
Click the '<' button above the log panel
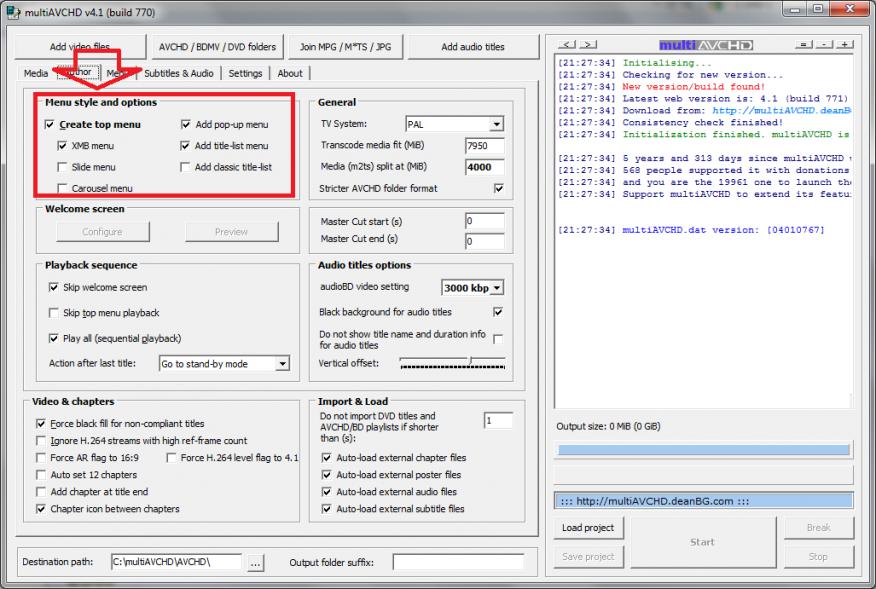click(x=566, y=45)
